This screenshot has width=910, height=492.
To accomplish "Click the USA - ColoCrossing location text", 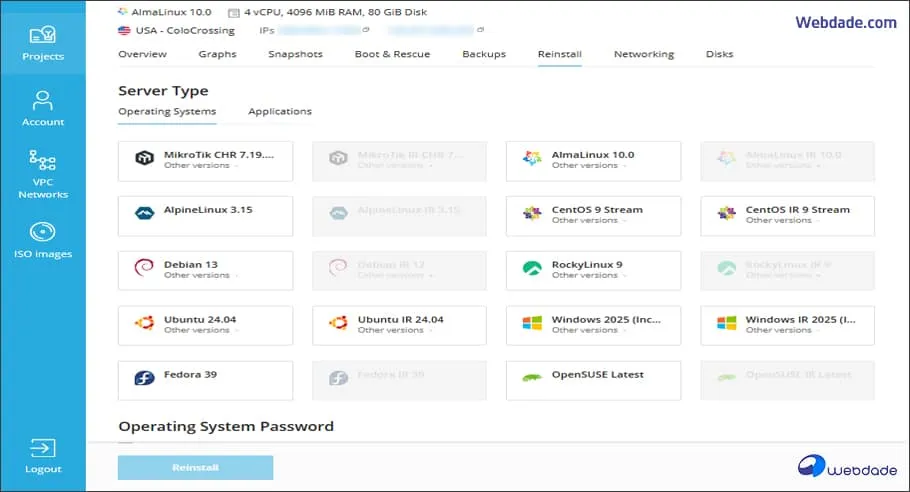I will pos(185,30).
